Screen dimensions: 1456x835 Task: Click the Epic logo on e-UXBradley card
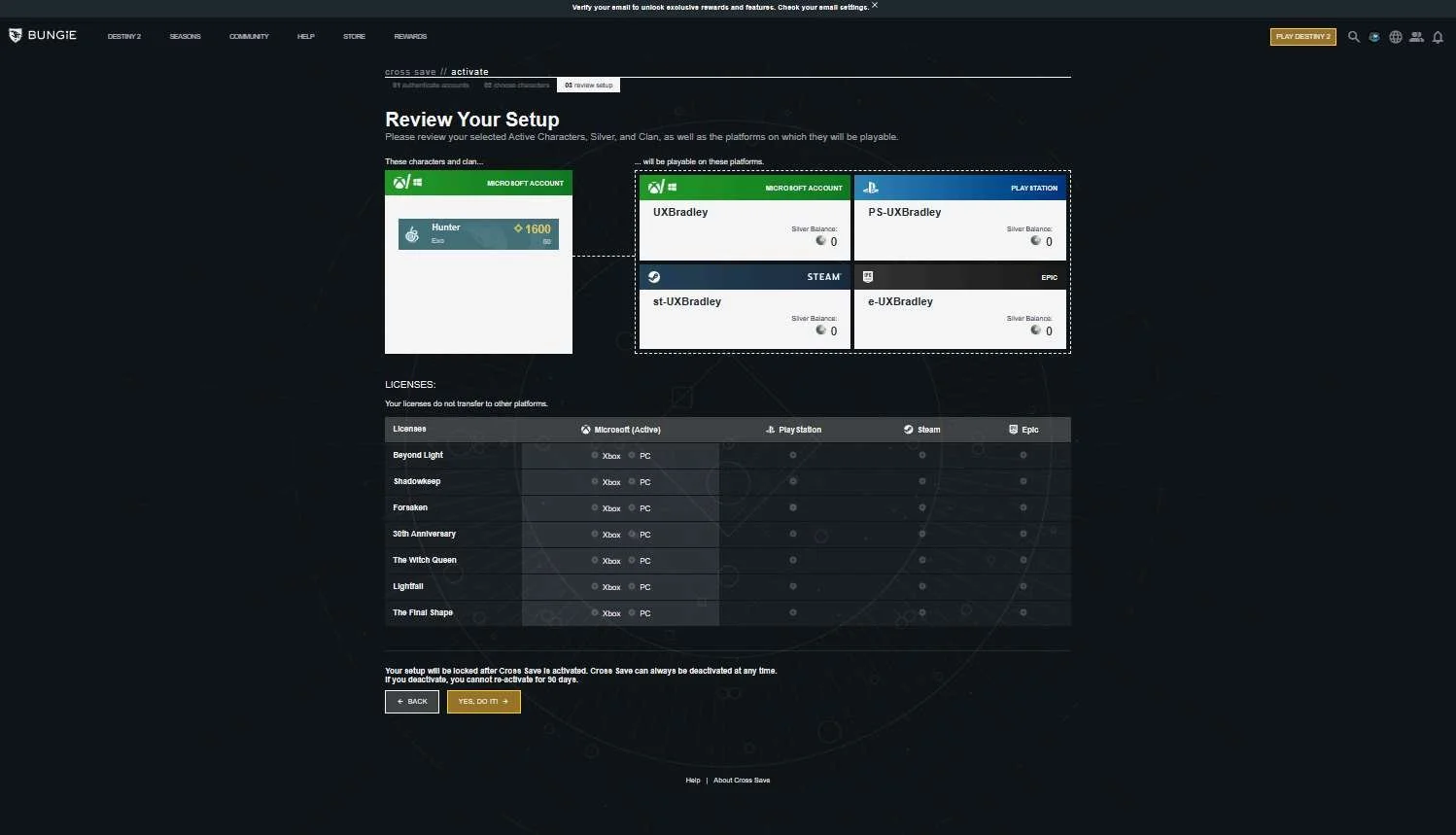[x=868, y=277]
